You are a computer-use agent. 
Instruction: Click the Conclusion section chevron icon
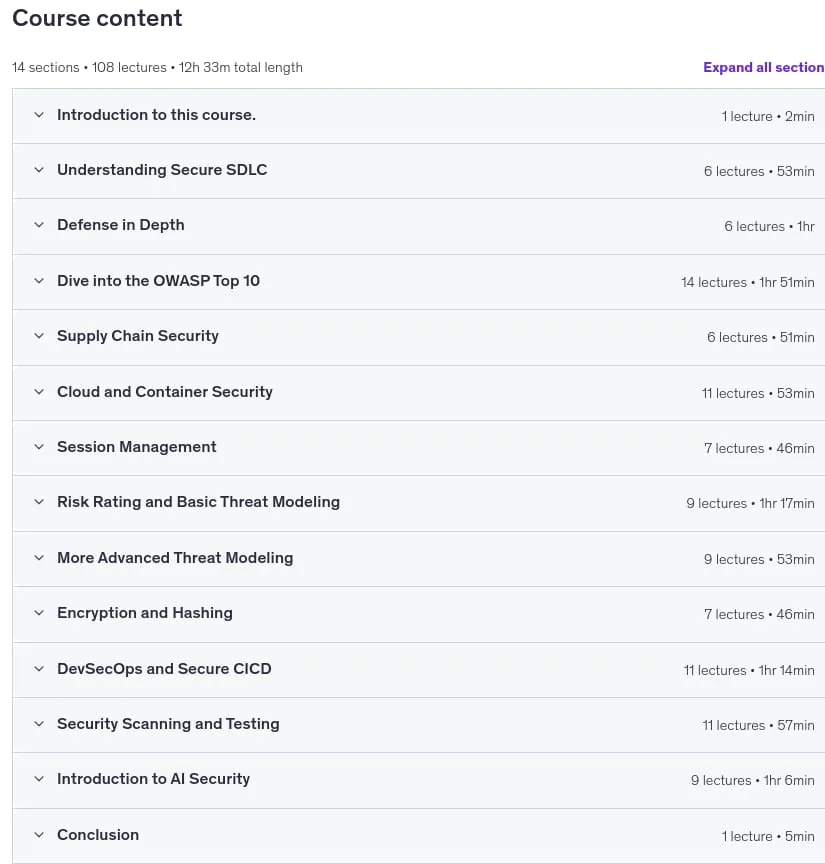coord(39,835)
